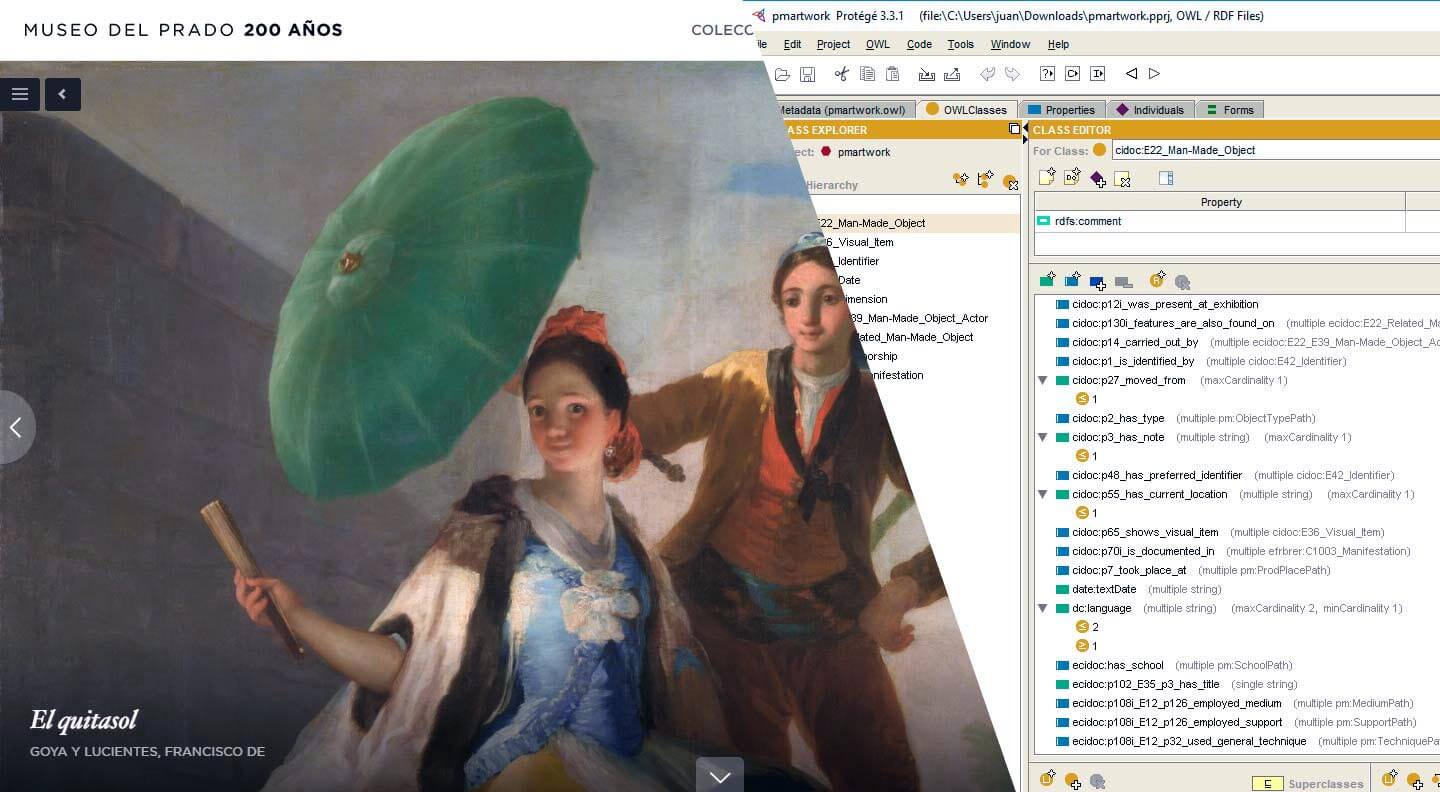Open the OWL menu

click(x=877, y=44)
